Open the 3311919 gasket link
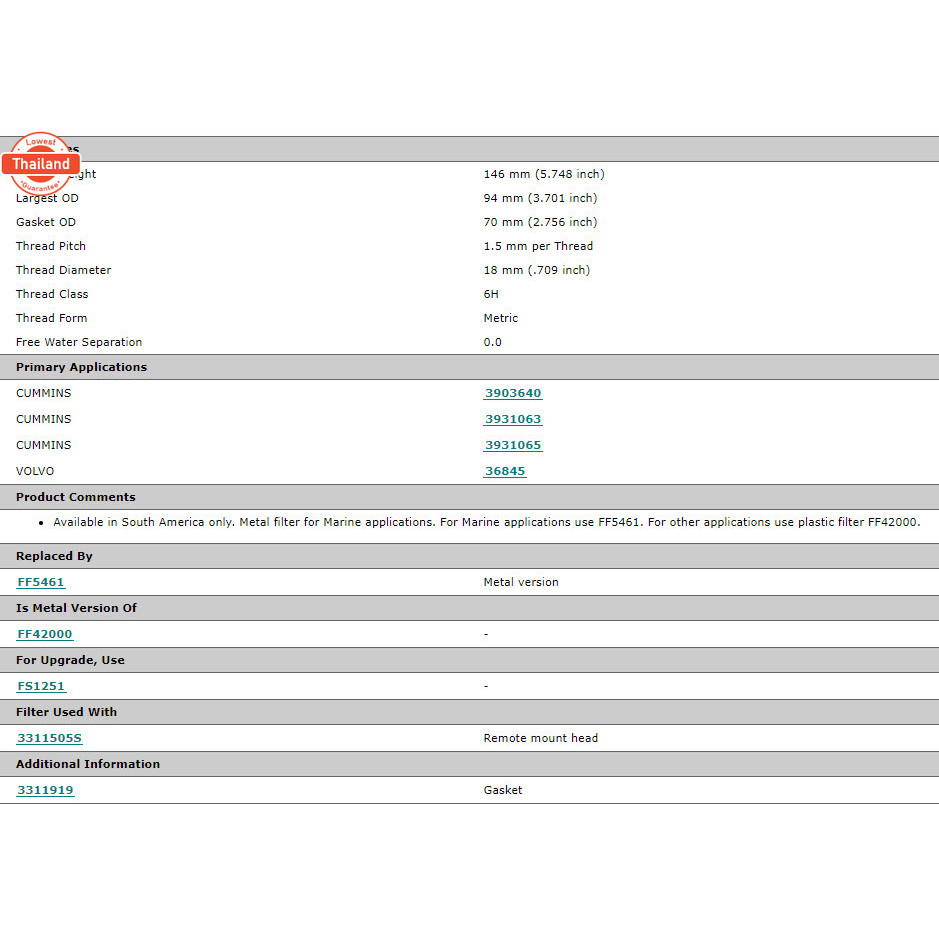Viewport: 939px width, 939px height. tap(45, 790)
